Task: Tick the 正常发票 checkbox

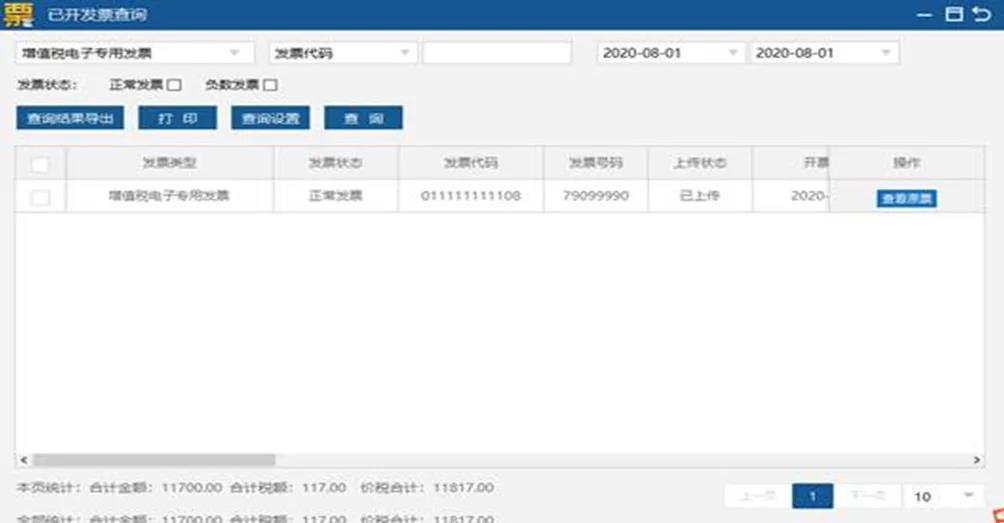Action: click(174, 85)
